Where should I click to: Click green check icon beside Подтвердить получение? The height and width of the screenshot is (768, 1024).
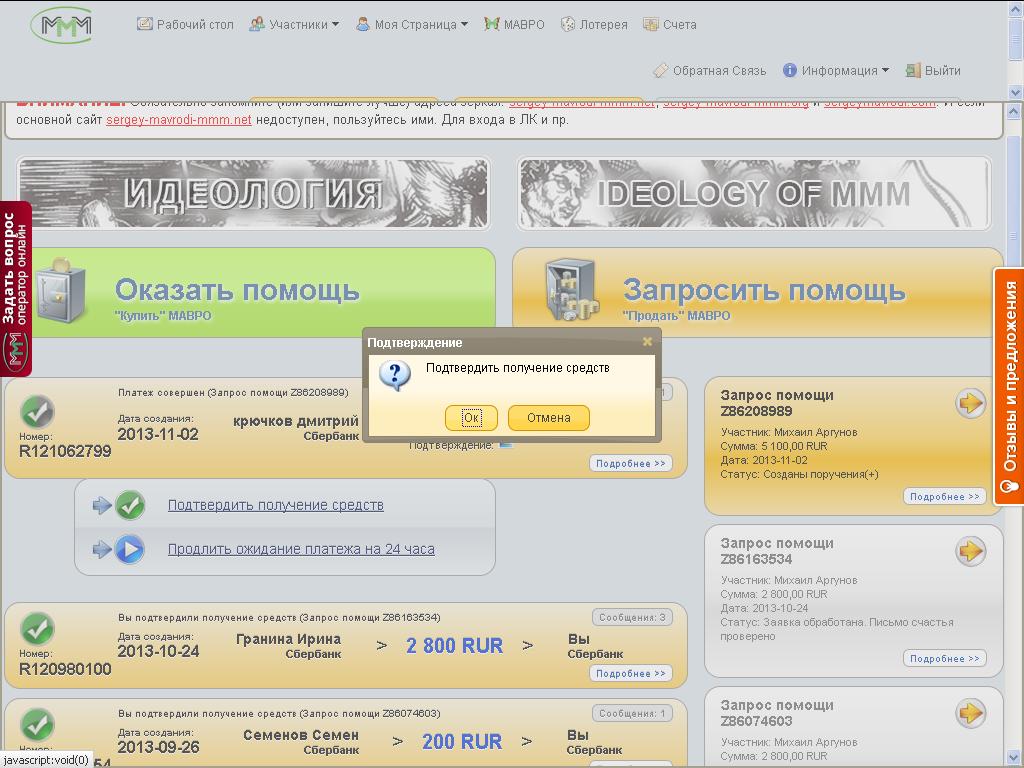click(130, 505)
